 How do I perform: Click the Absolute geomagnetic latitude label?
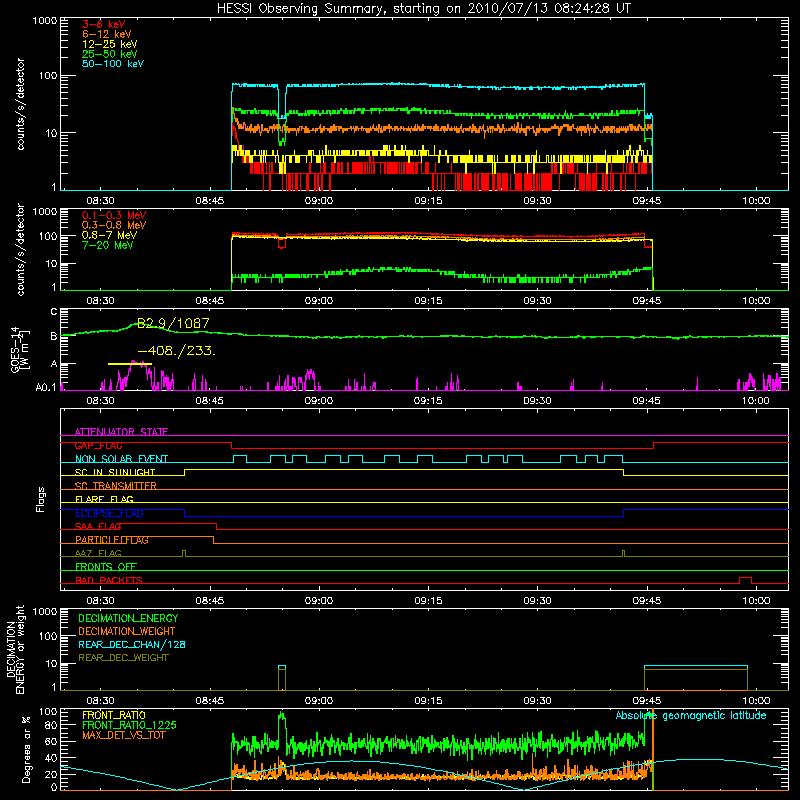[691, 716]
